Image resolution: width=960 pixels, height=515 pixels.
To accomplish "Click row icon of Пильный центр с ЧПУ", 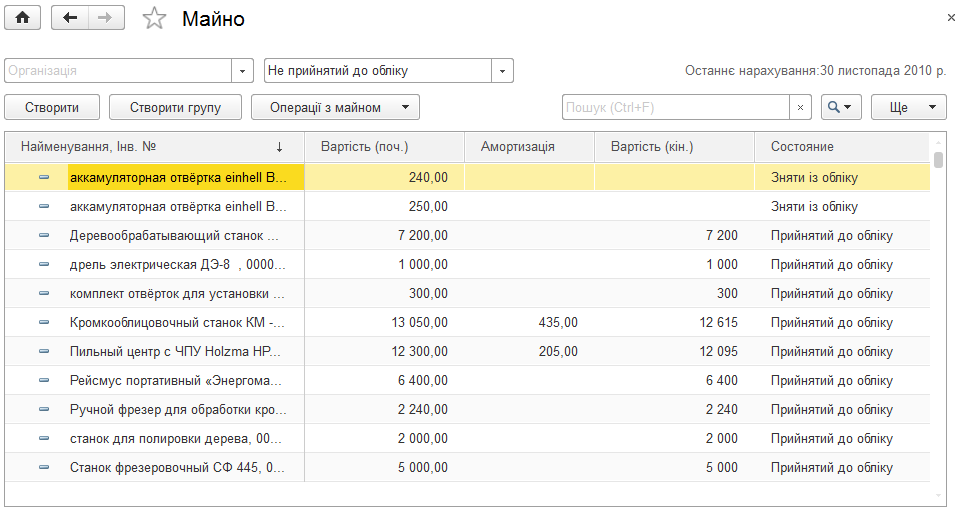I will pos(44,351).
